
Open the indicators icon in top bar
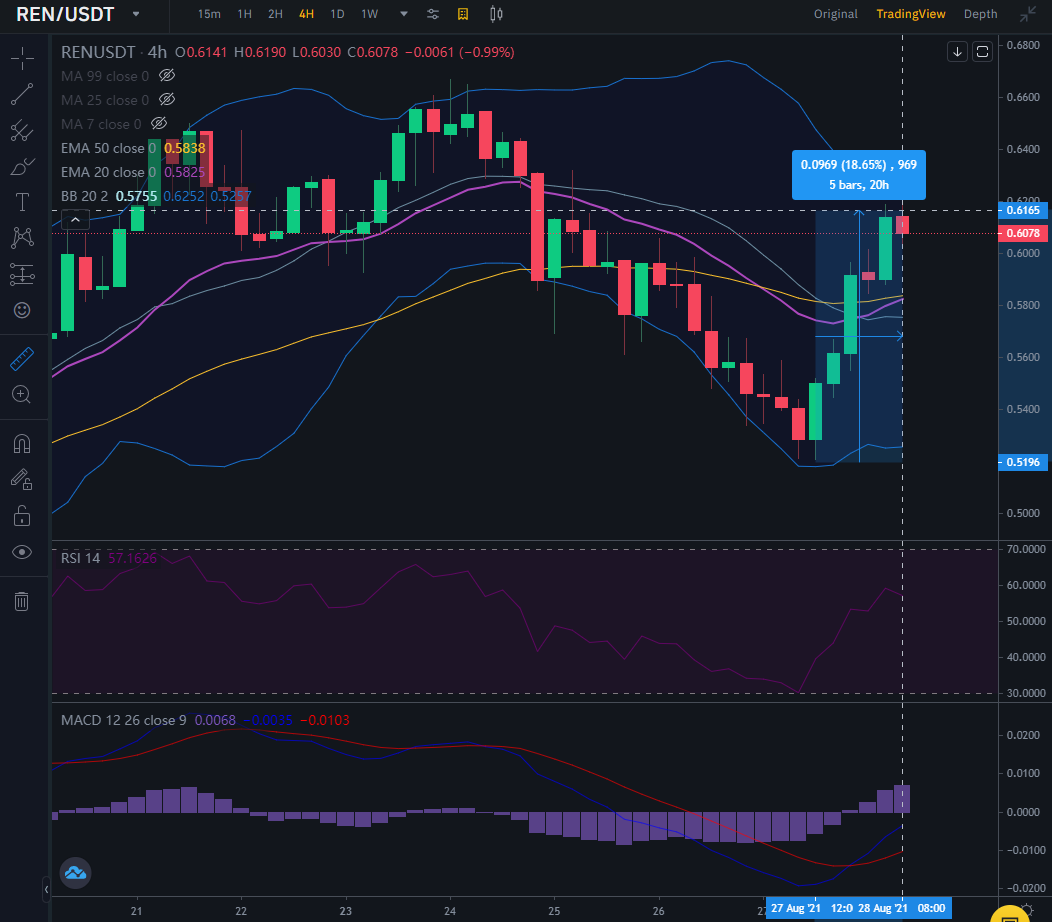(x=463, y=14)
